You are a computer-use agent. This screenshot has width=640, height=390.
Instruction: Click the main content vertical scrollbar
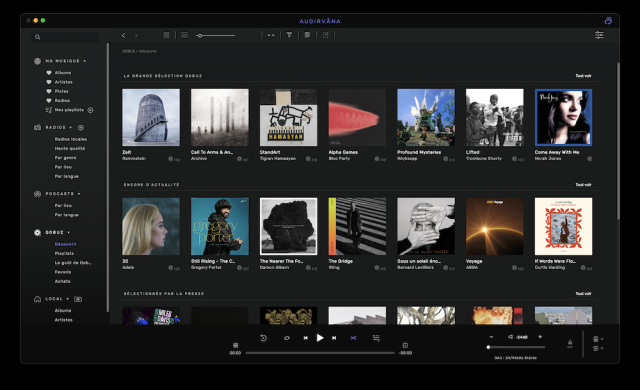[x=618, y=141]
